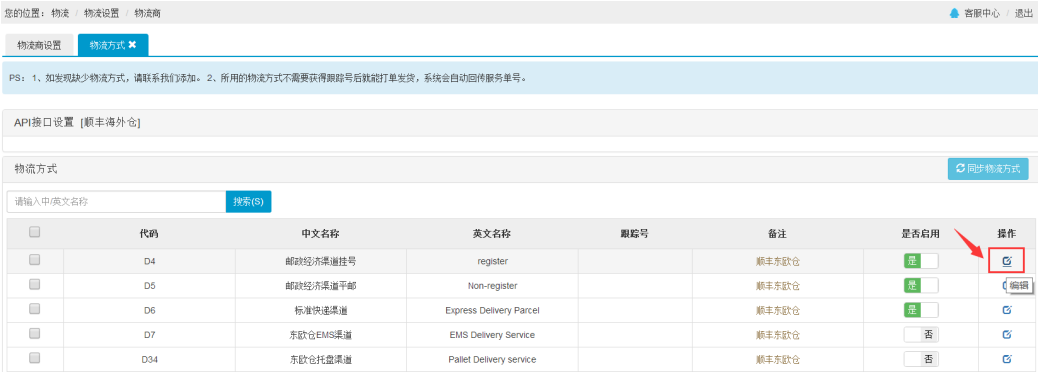This screenshot has width=1040, height=381.
Task: Click 邮政经济渠道挂号 in the table
Action: coord(320,261)
